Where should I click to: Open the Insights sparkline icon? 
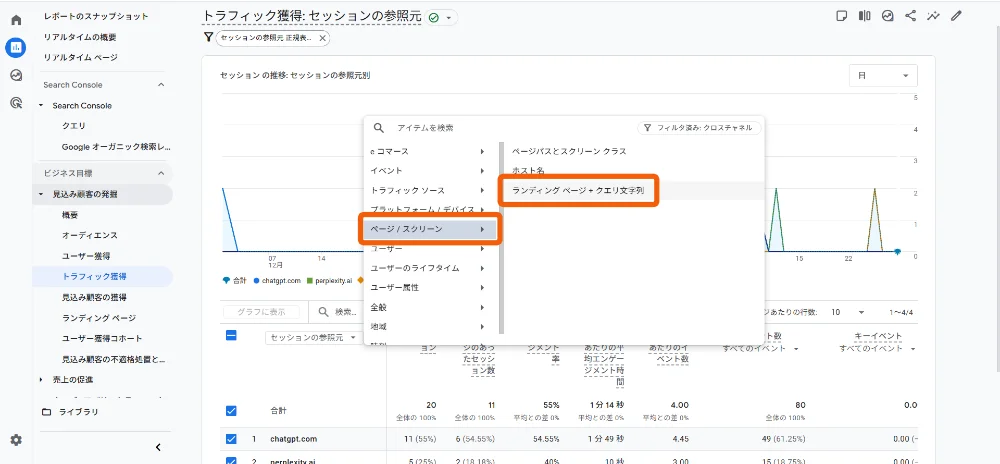(x=934, y=16)
